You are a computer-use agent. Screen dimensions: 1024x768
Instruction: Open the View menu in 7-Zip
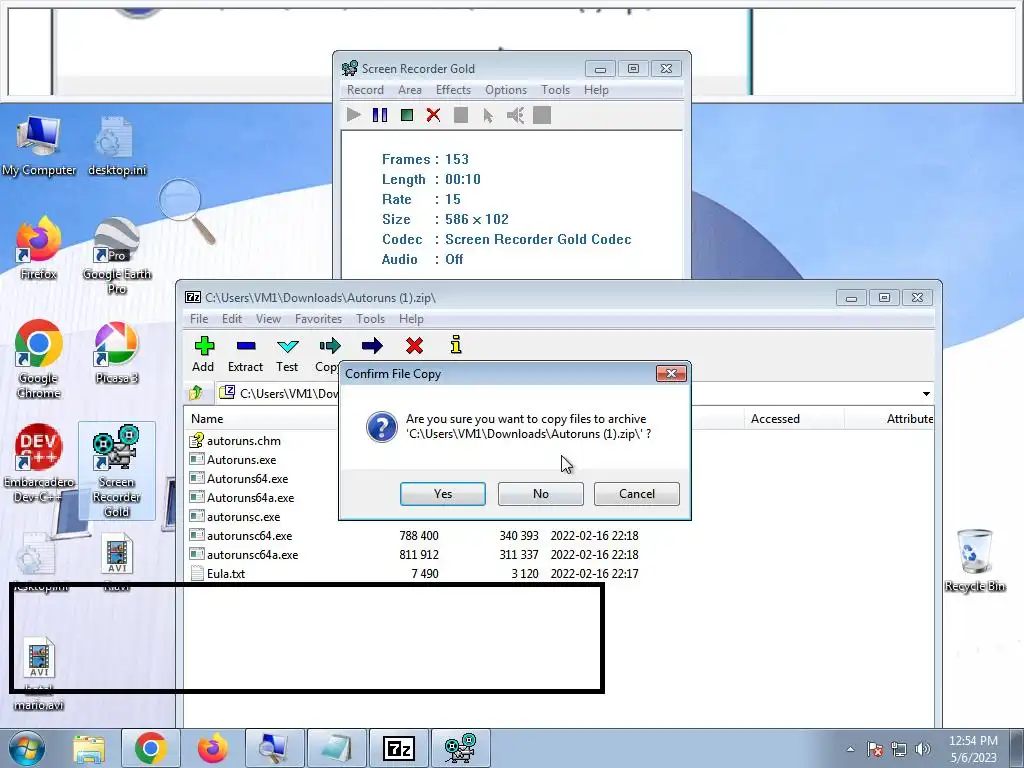(268, 319)
